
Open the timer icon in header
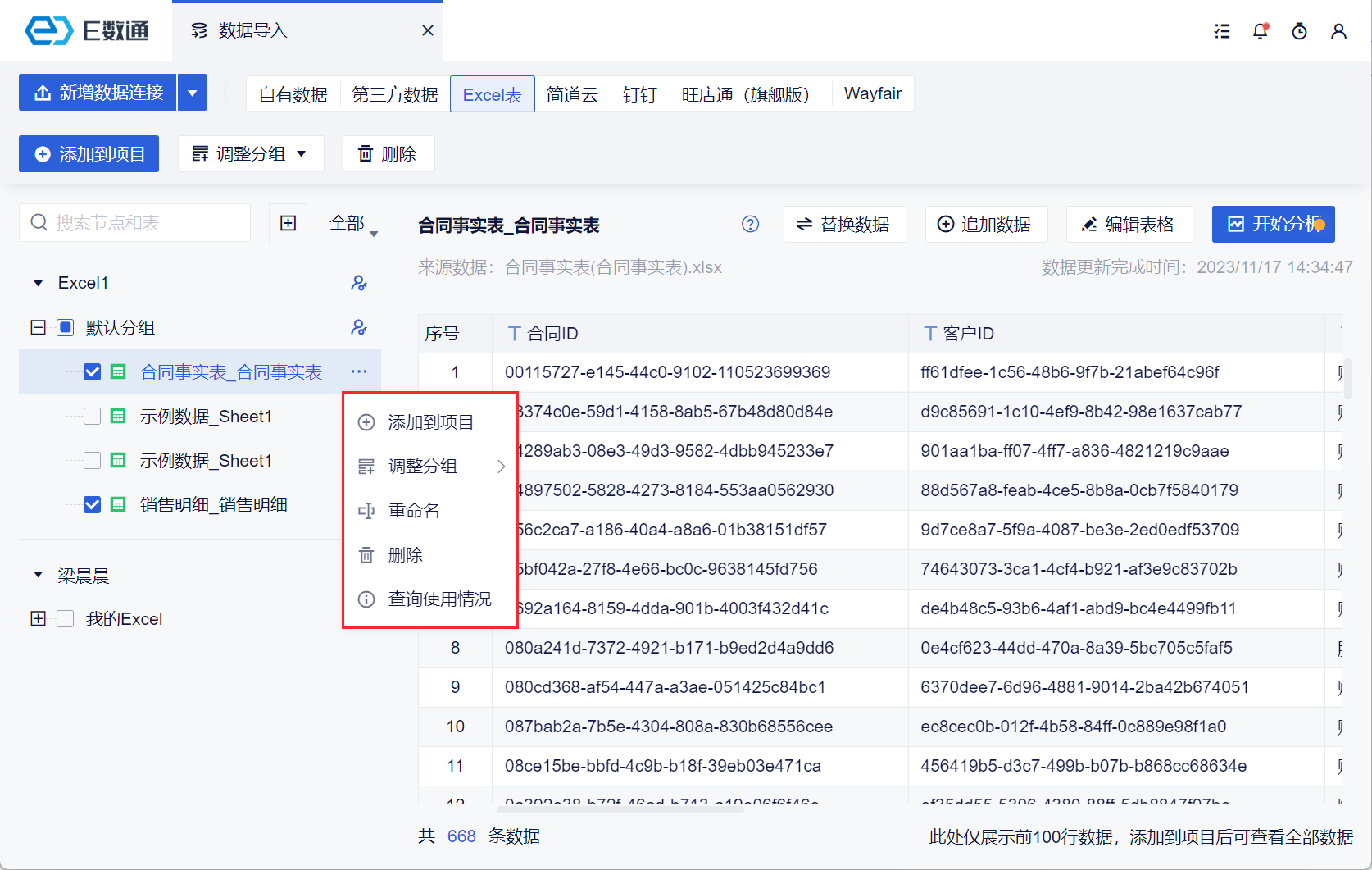1299,31
